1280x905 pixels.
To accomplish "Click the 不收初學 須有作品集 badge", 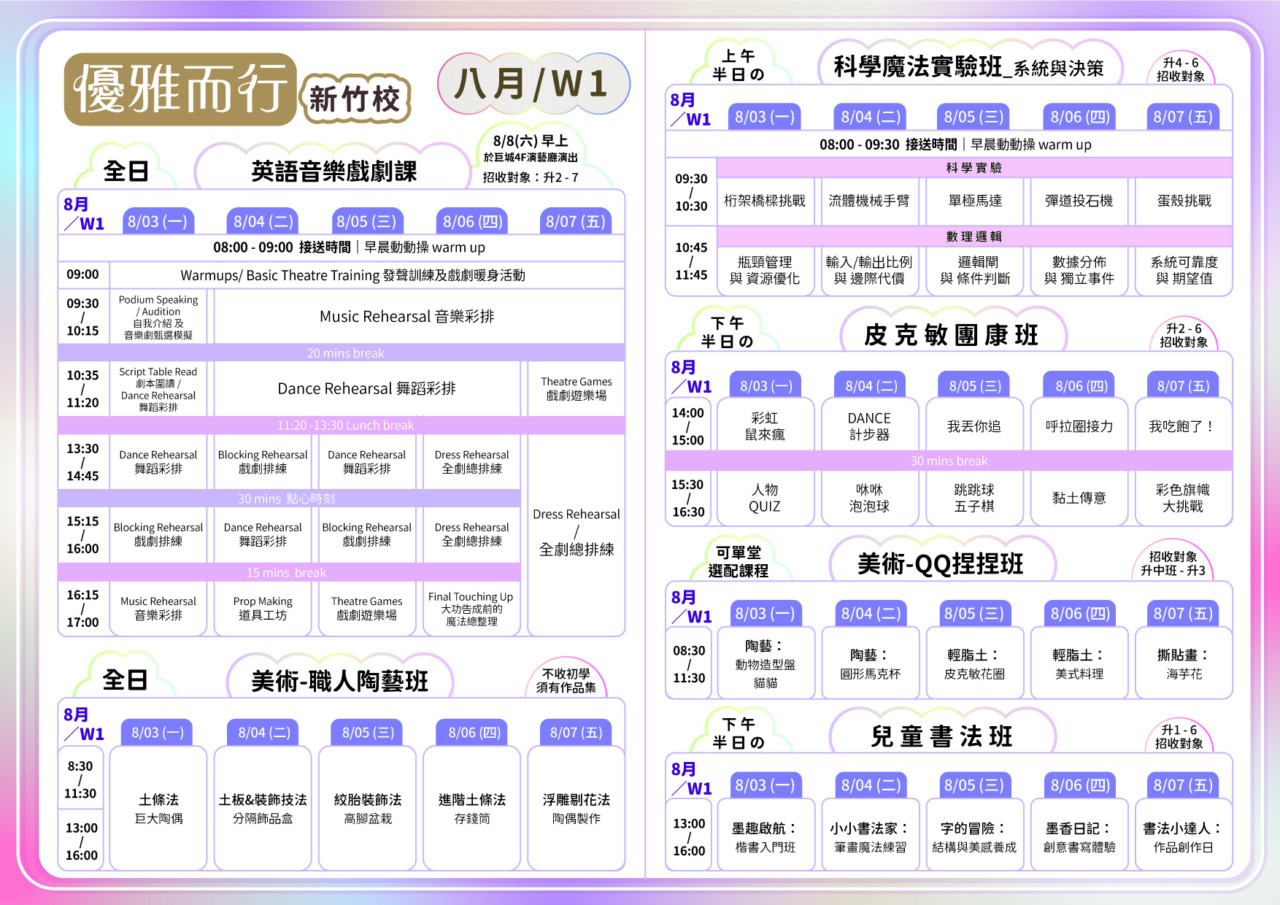I will pos(567,681).
